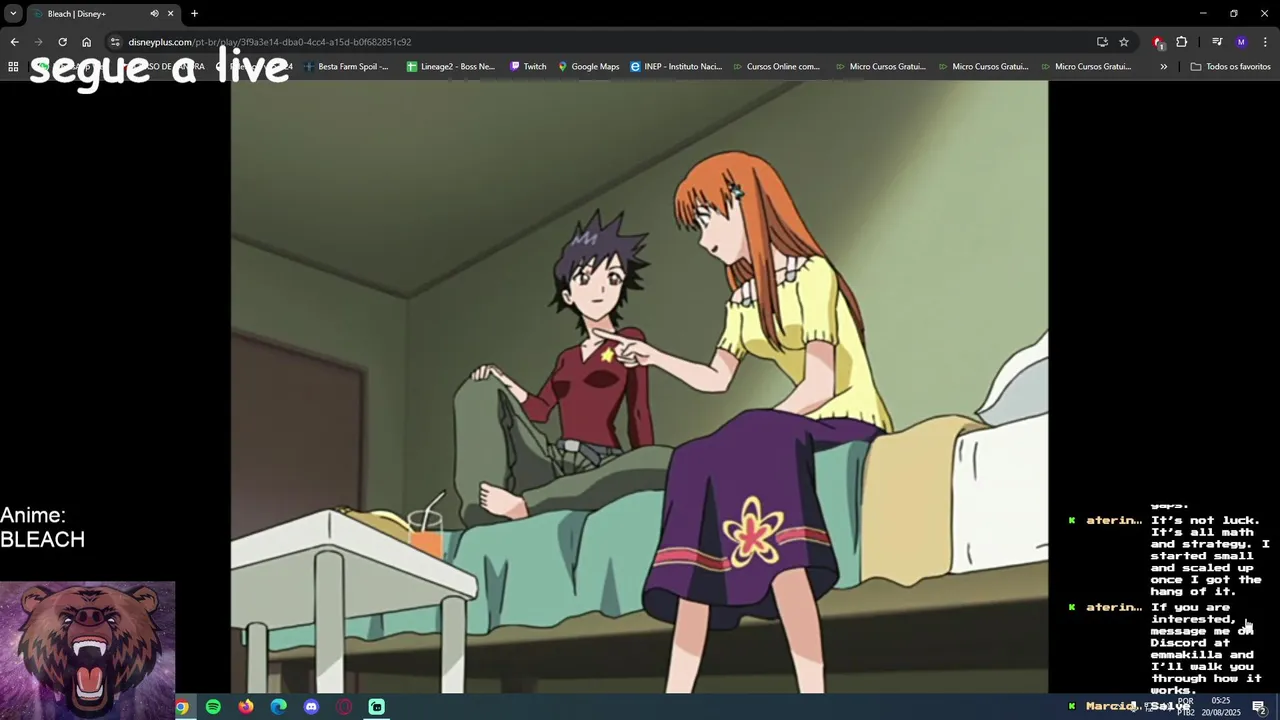This screenshot has width=1280, height=720.
Task: Open Discord from the taskbar
Action: pyautogui.click(x=311, y=707)
